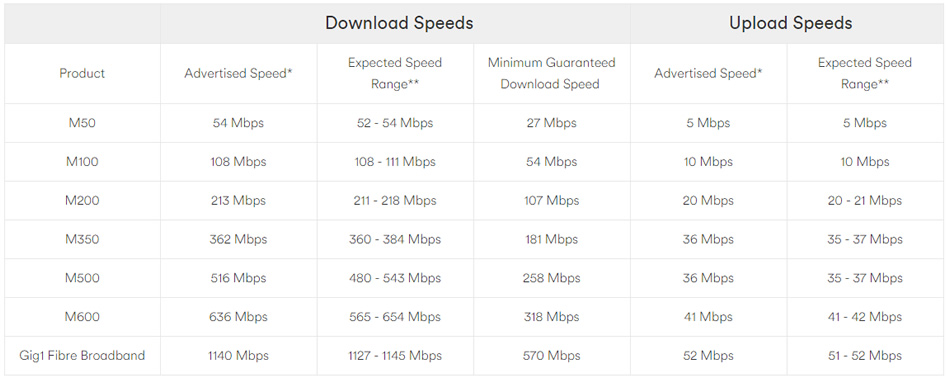Screen dimensions: 950x383
Task: Click the Upload Speeds header
Action: click(791, 23)
